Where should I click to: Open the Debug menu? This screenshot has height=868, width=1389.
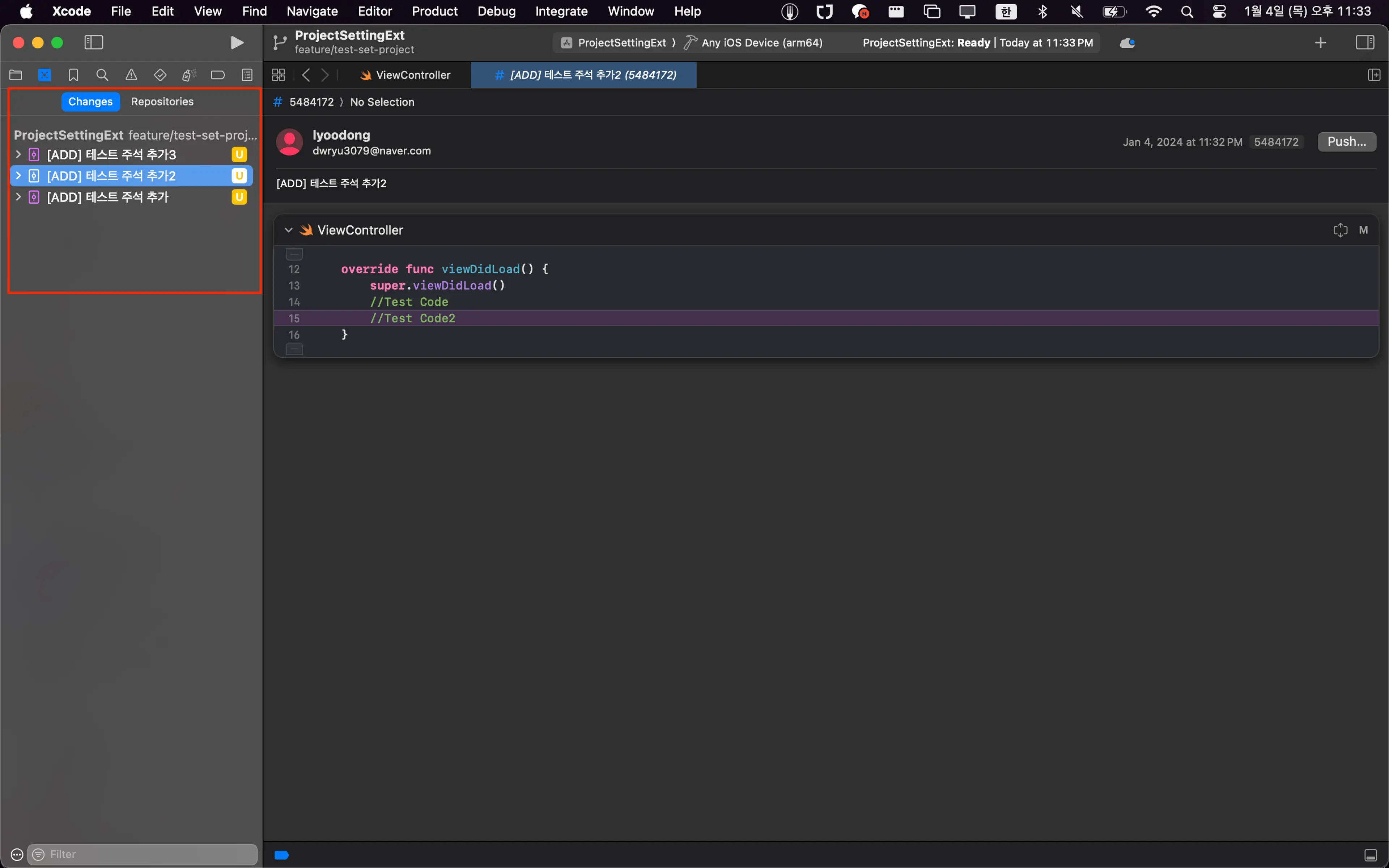pyautogui.click(x=496, y=12)
